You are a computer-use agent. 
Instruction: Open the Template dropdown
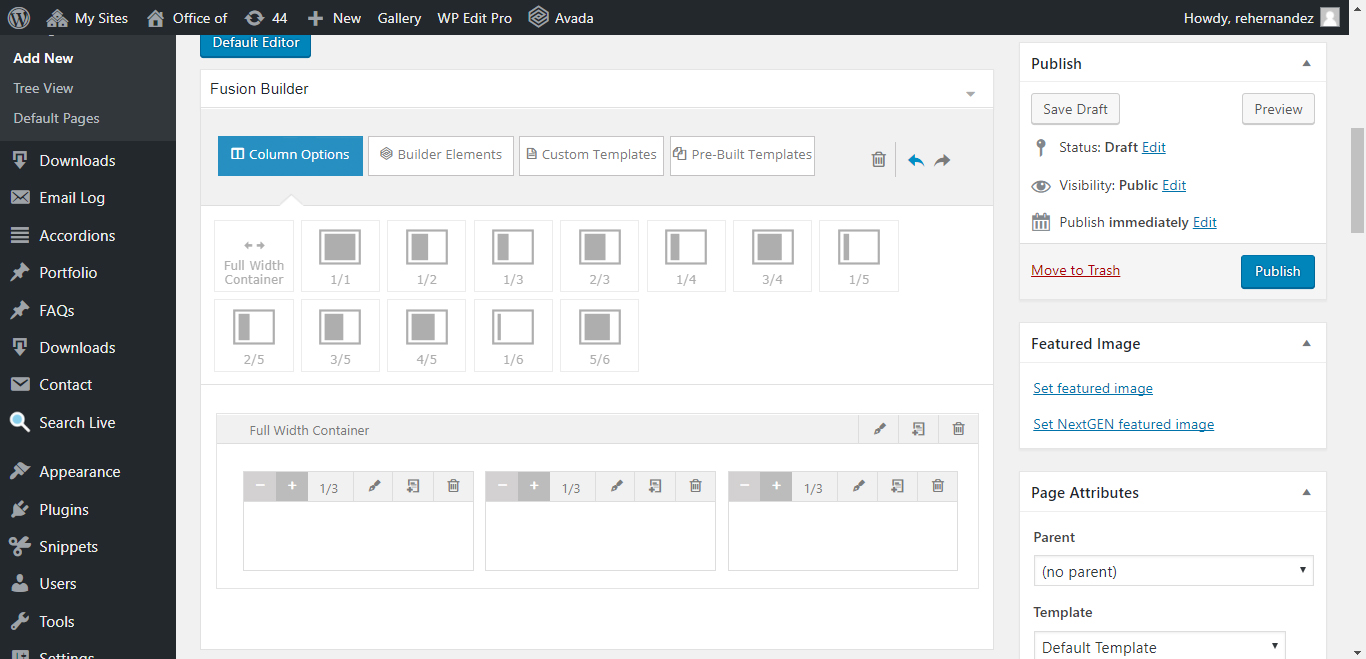point(1159,646)
